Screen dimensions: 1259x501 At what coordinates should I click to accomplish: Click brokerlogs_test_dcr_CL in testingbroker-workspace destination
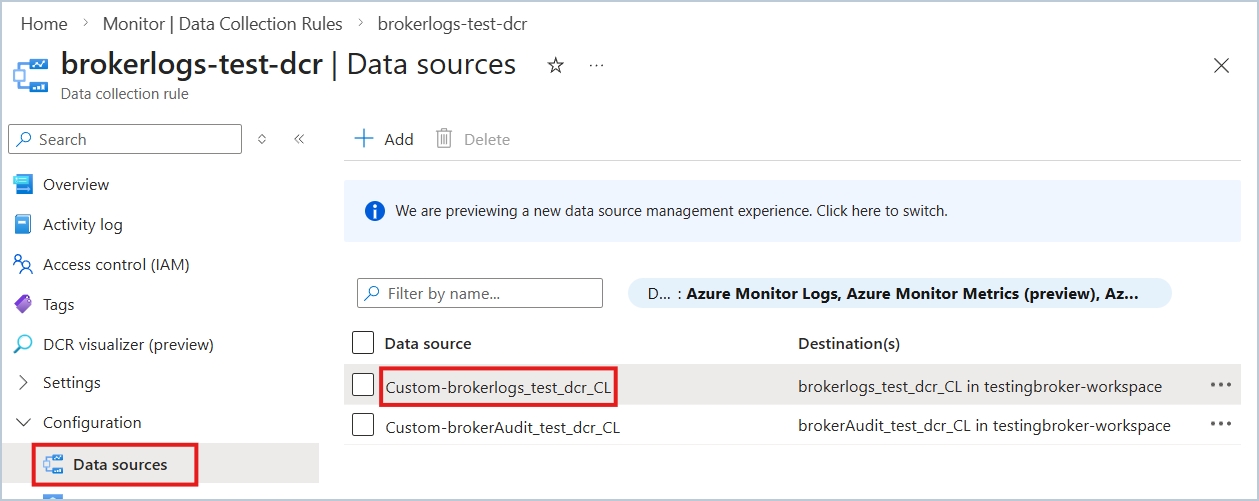[x=980, y=386]
